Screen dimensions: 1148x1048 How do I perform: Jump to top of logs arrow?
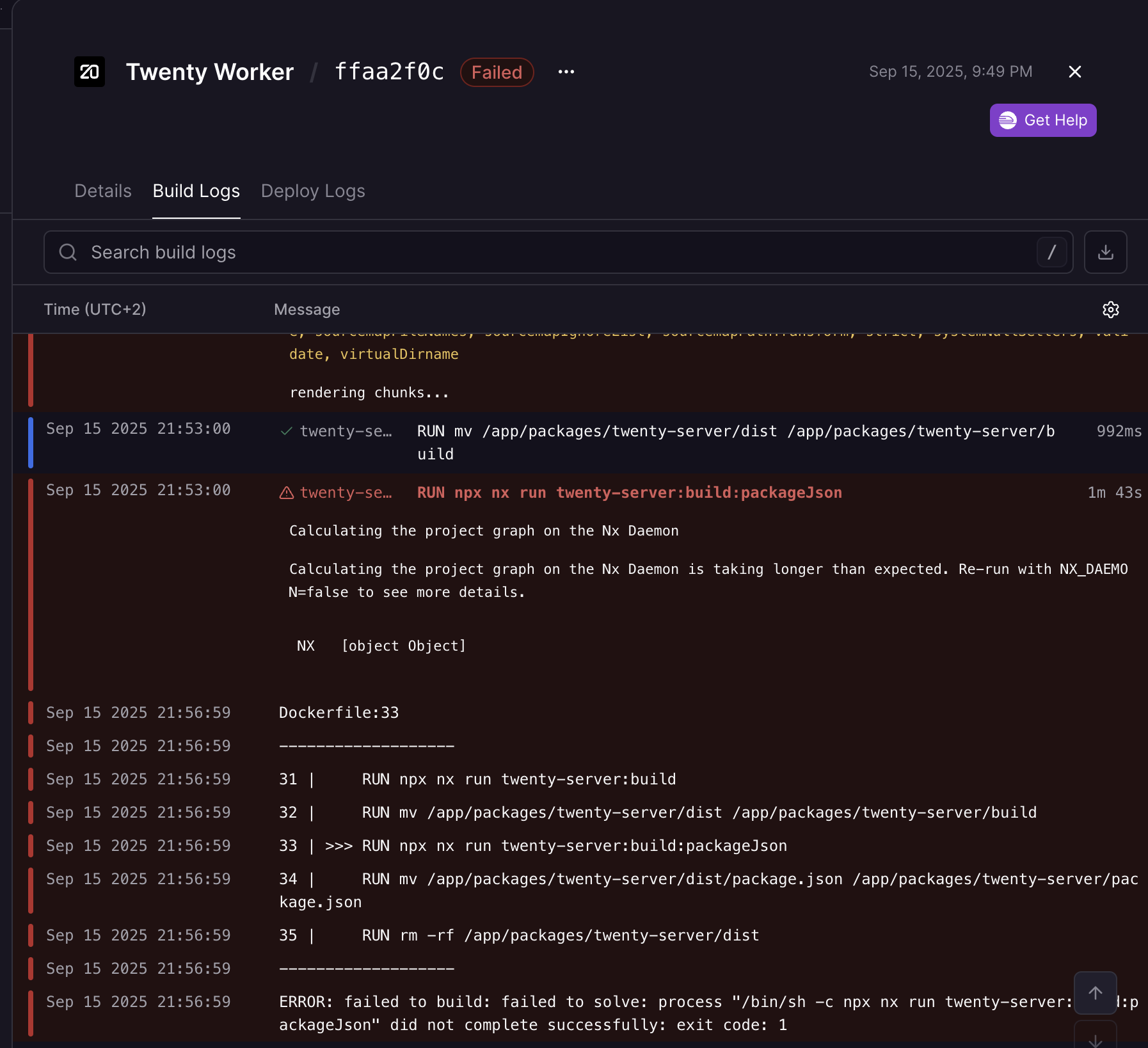(1096, 993)
